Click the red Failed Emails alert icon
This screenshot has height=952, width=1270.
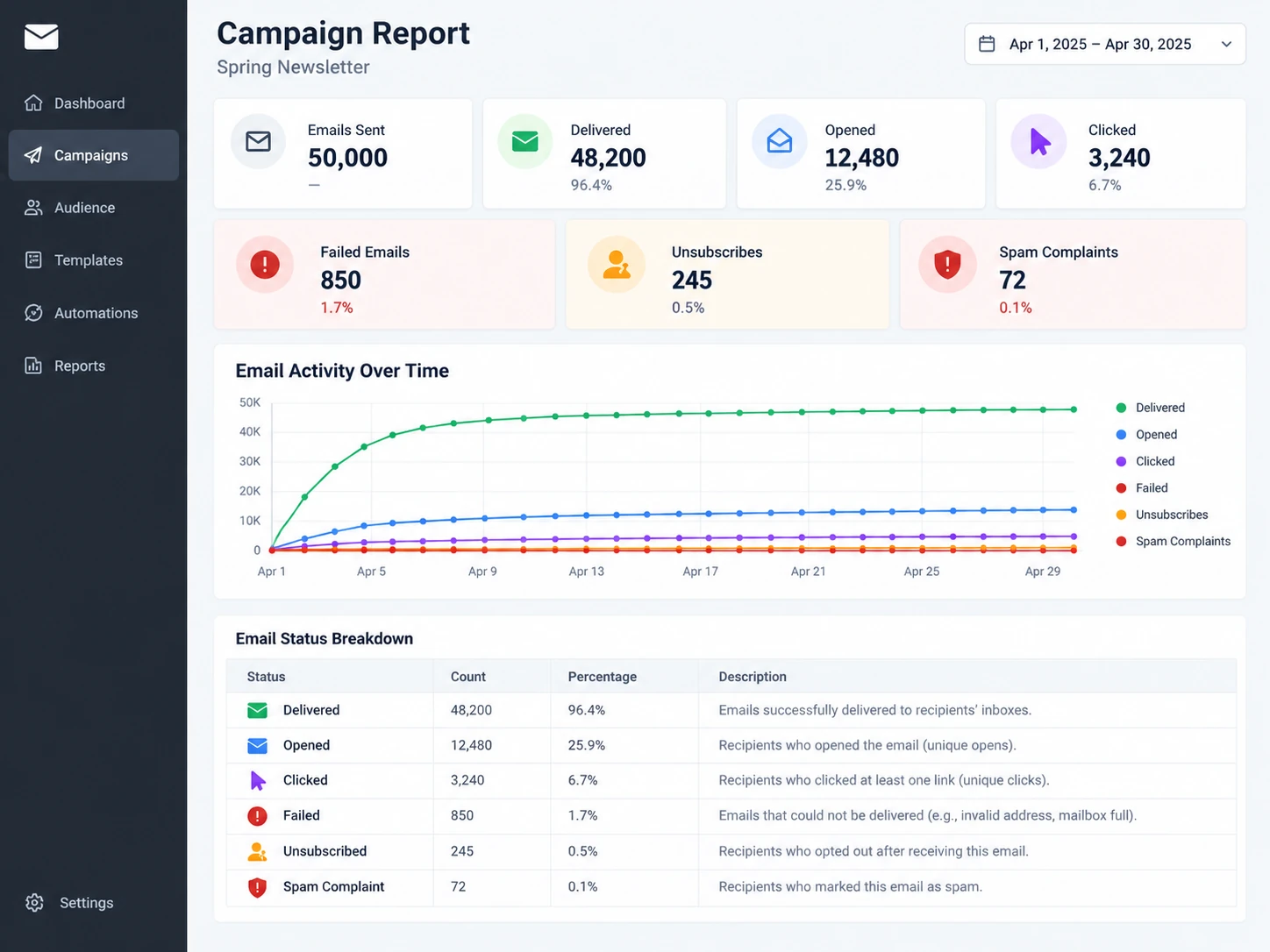pyautogui.click(x=265, y=264)
